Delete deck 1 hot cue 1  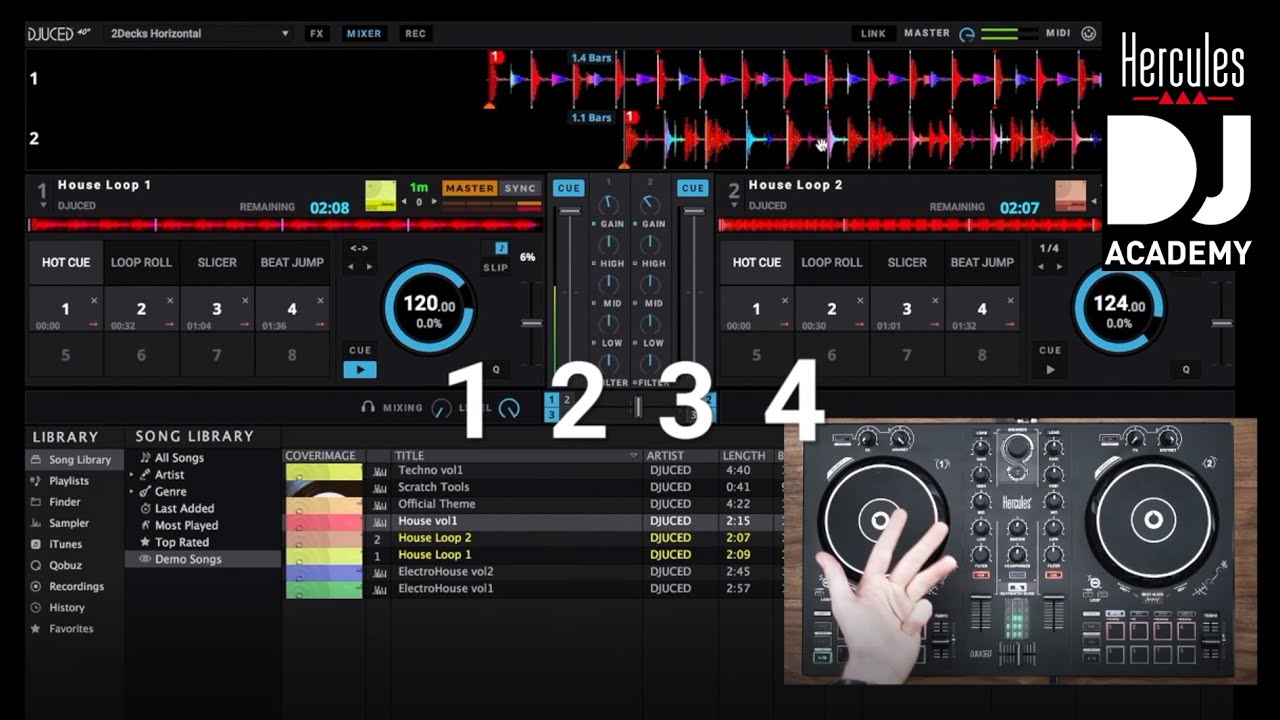[95, 300]
